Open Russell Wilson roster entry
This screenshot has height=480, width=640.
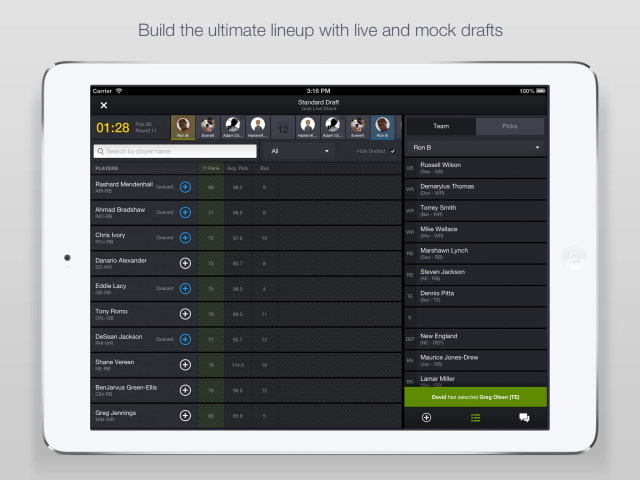476,168
